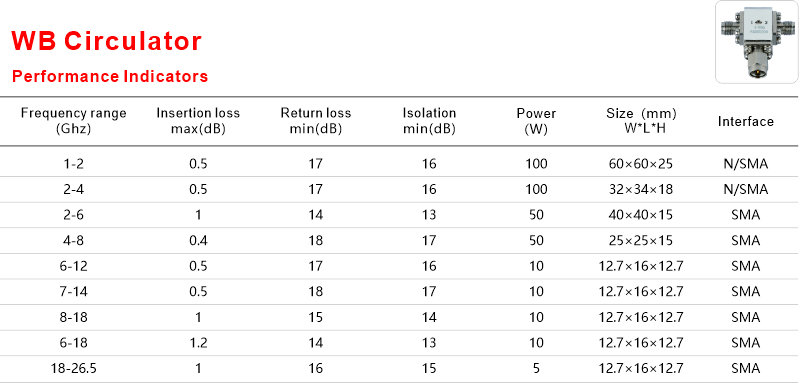Select the 18-26.5 frequency range cell

(73, 368)
